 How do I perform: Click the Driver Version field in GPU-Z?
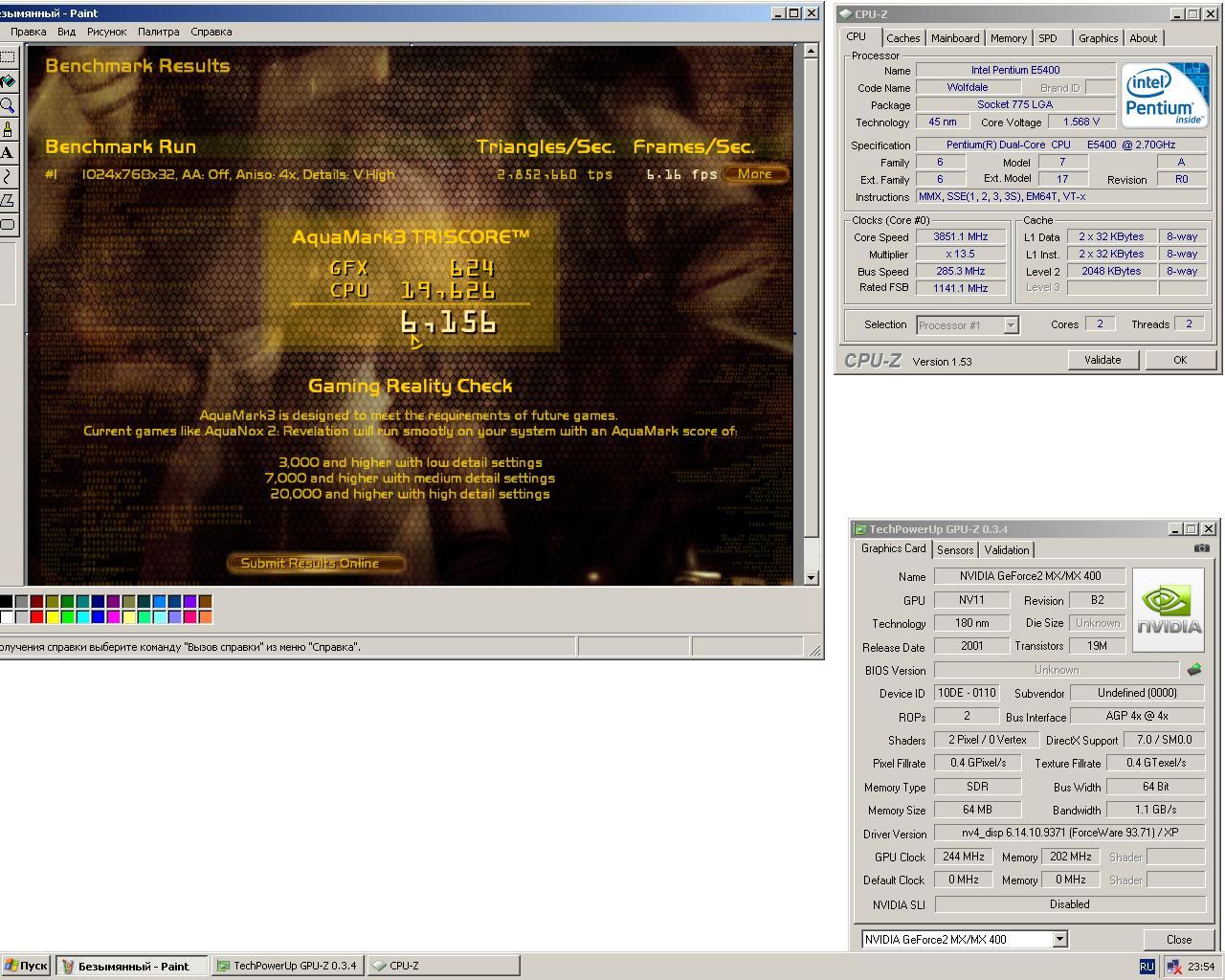point(1069,833)
